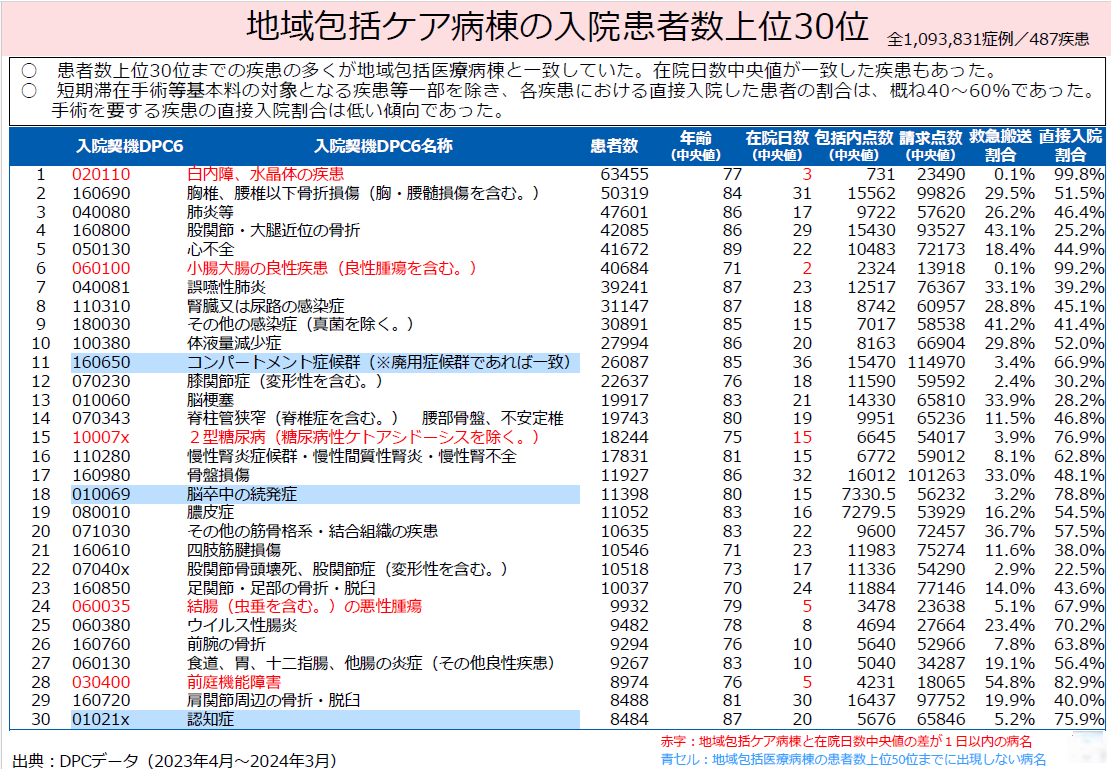This screenshot has height=769, width=1111.
Task: Click the 在院日数(中央値) column header
Action: [777, 147]
